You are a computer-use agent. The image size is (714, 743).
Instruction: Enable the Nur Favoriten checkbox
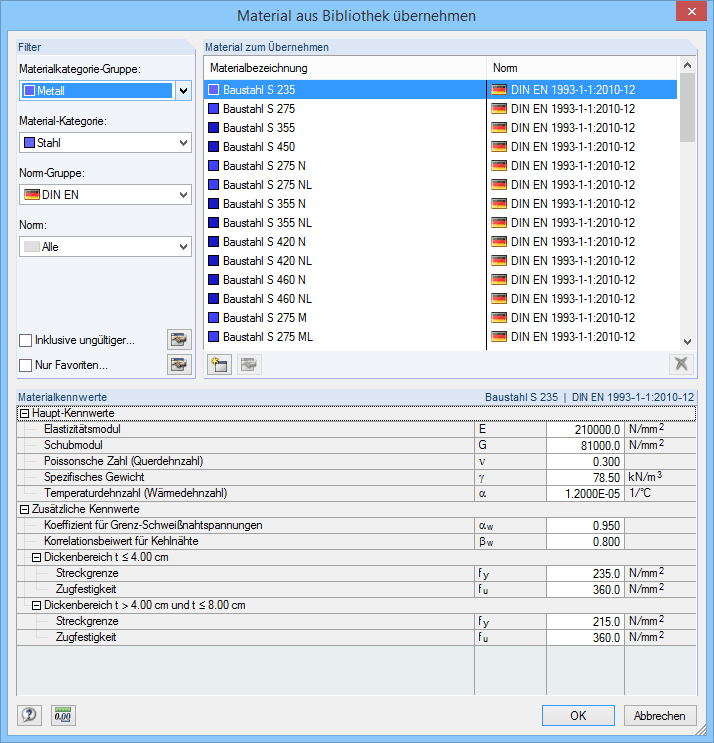click(x=25, y=365)
